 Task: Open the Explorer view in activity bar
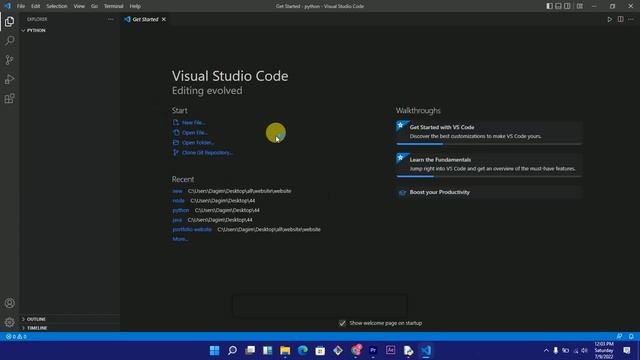(x=9, y=21)
